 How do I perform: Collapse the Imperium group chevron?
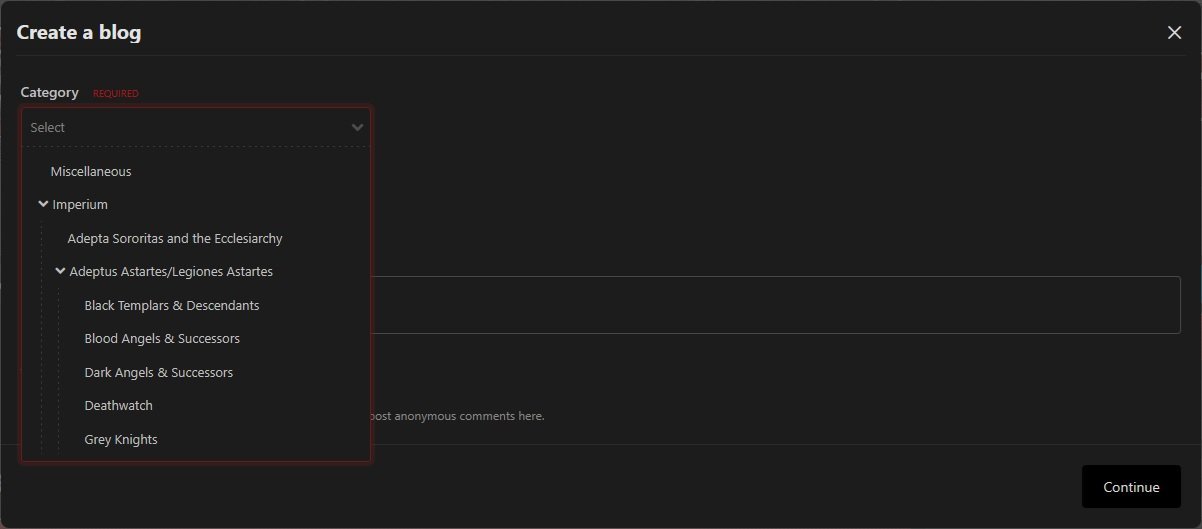pos(43,204)
